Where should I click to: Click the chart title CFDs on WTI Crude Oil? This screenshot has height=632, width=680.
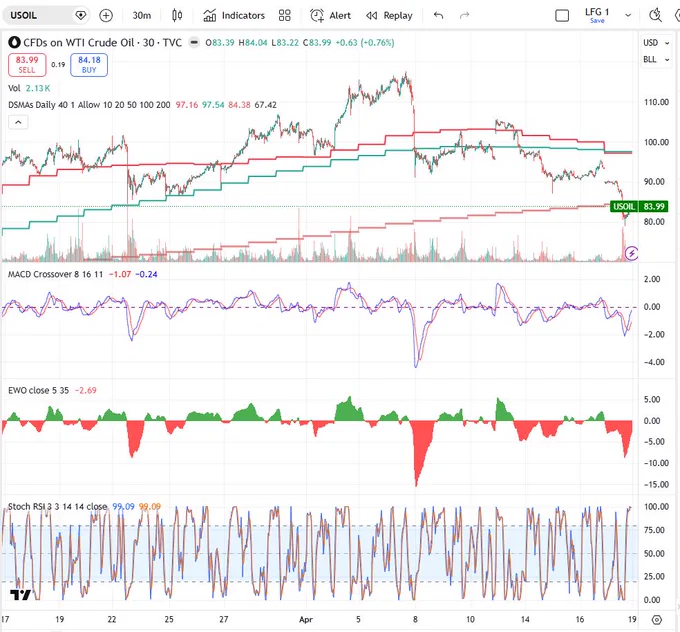[78, 43]
